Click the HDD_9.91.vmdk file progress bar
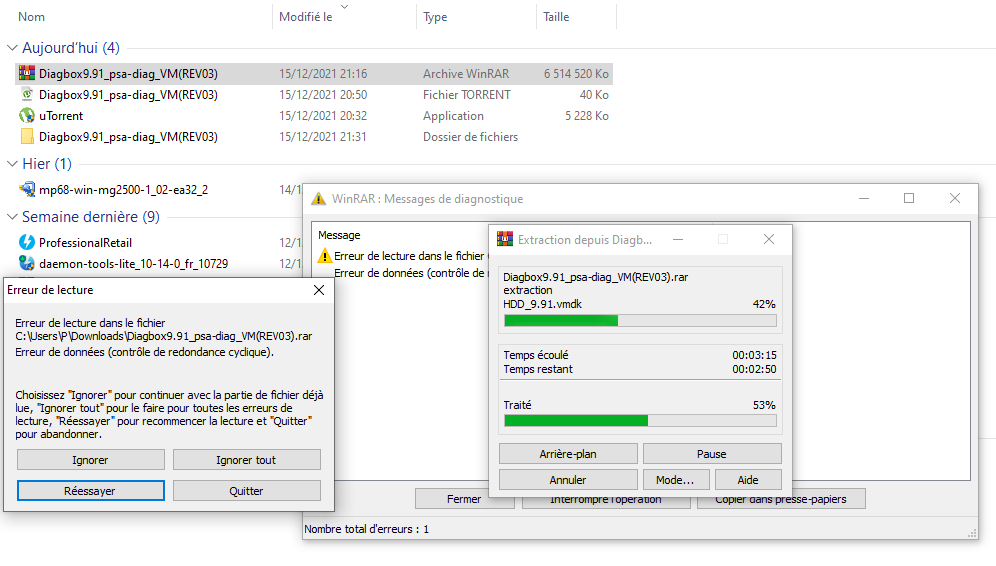Viewport: 996px width, 566px height. (x=640, y=321)
